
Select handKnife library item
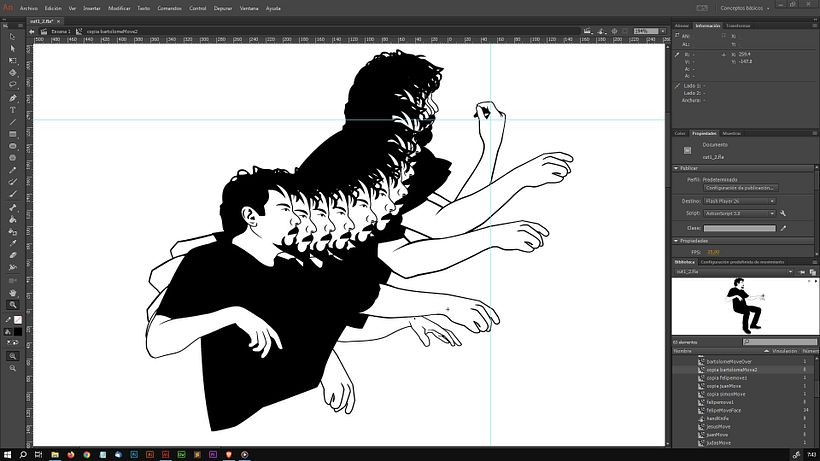pyautogui.click(x=718, y=419)
